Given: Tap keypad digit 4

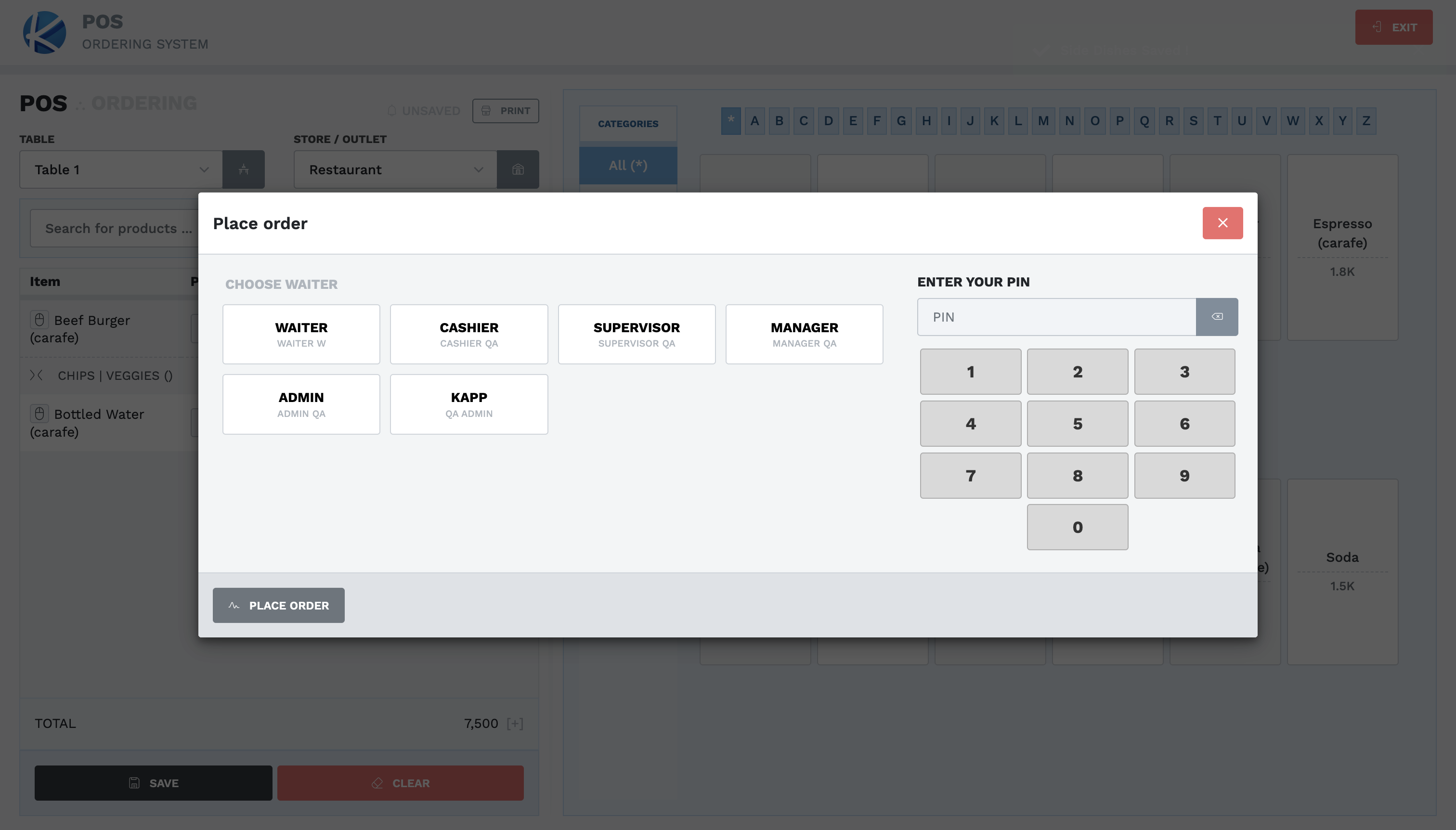Looking at the screenshot, I should (970, 424).
